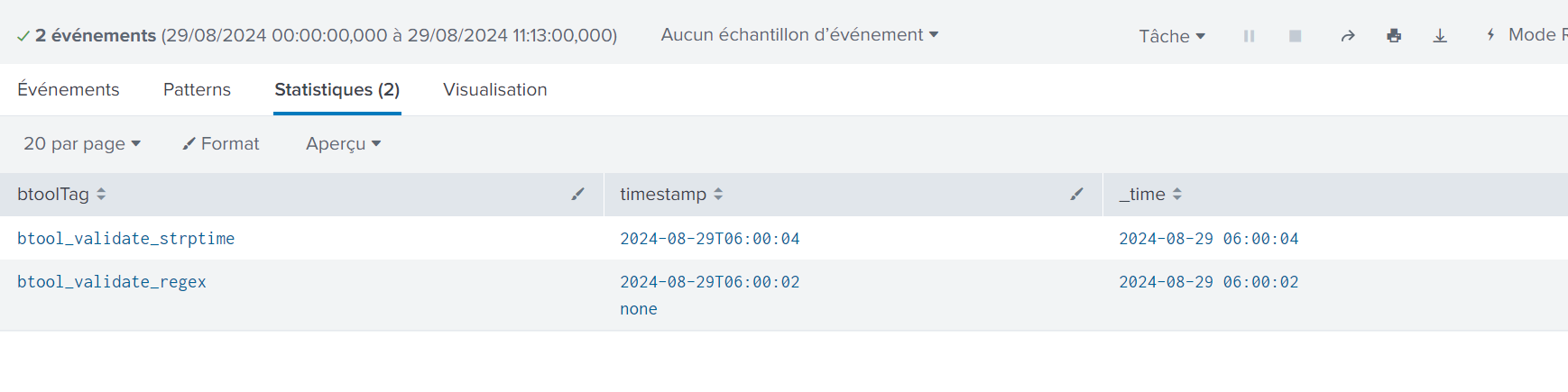Edit the btoolTag column with pencil icon

pos(577,194)
